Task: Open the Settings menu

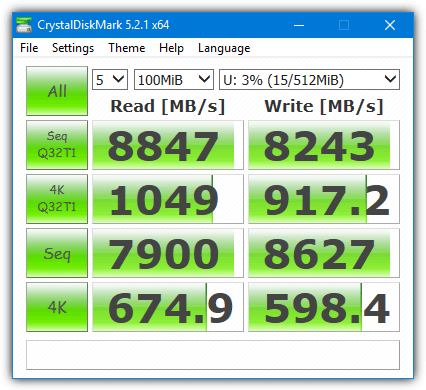Action: coord(73,48)
